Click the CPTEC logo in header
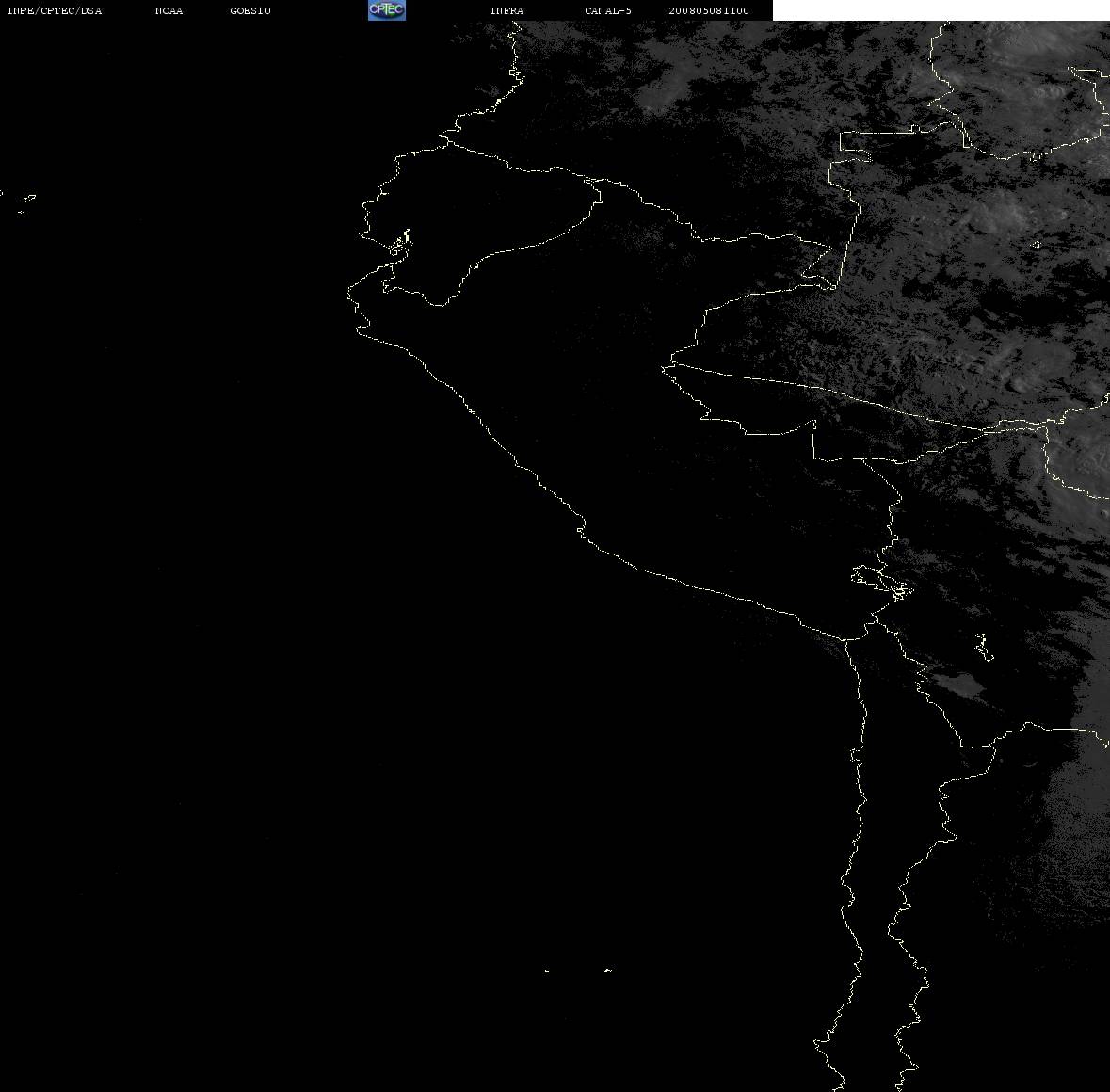 [387, 10]
